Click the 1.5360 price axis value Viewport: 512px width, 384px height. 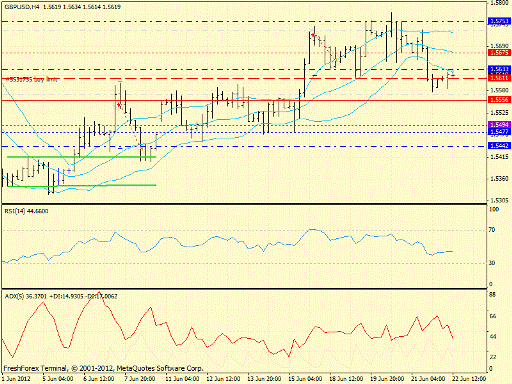(x=499, y=179)
